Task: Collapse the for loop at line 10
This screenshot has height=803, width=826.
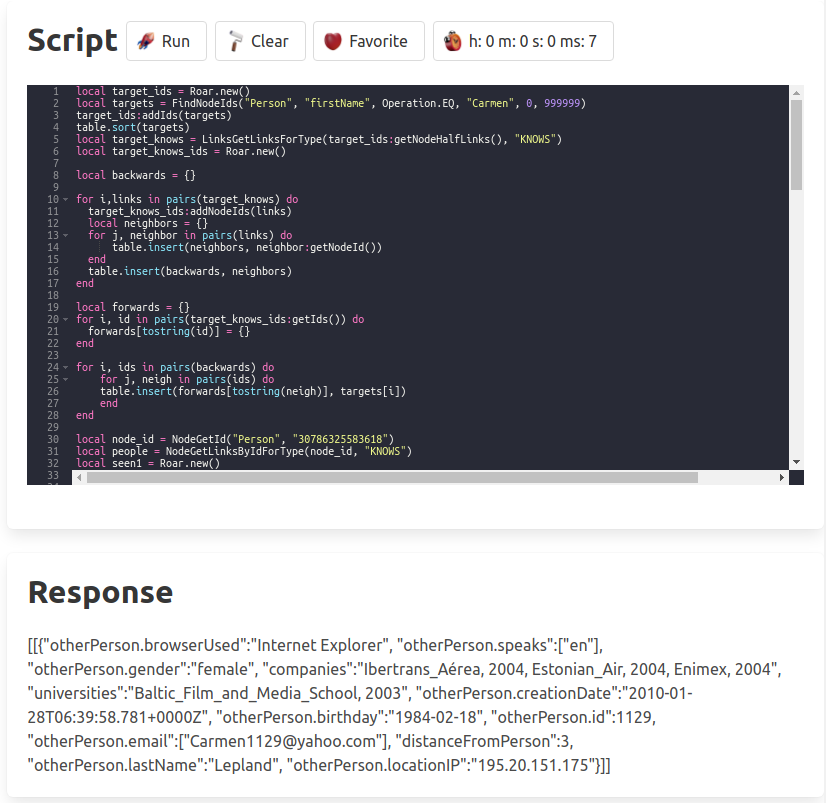Action: point(65,200)
